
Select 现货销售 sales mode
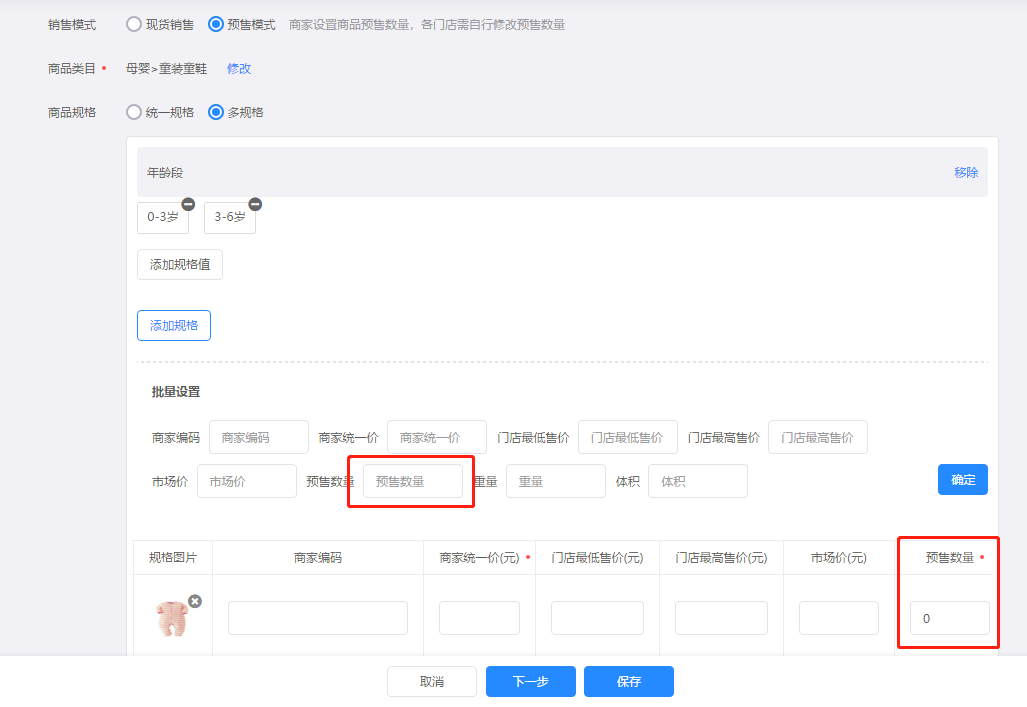click(134, 24)
